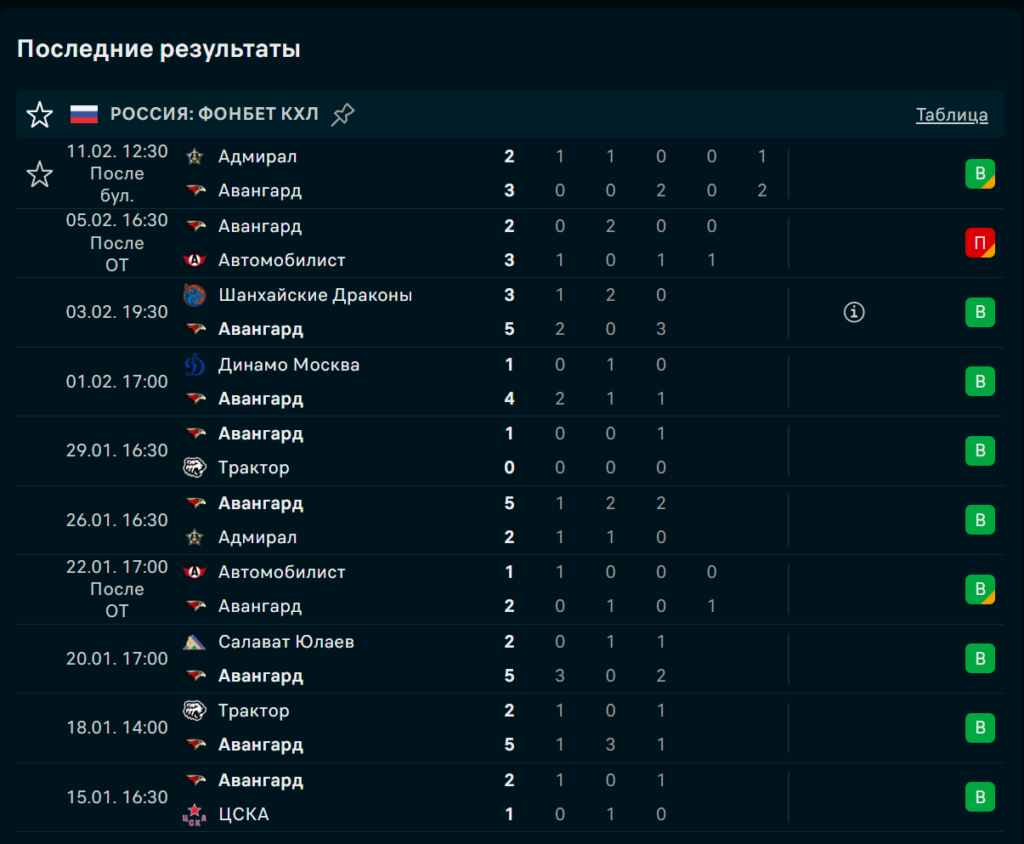Click the win badge for 11.02 match
The image size is (1024, 844).
pos(980,174)
